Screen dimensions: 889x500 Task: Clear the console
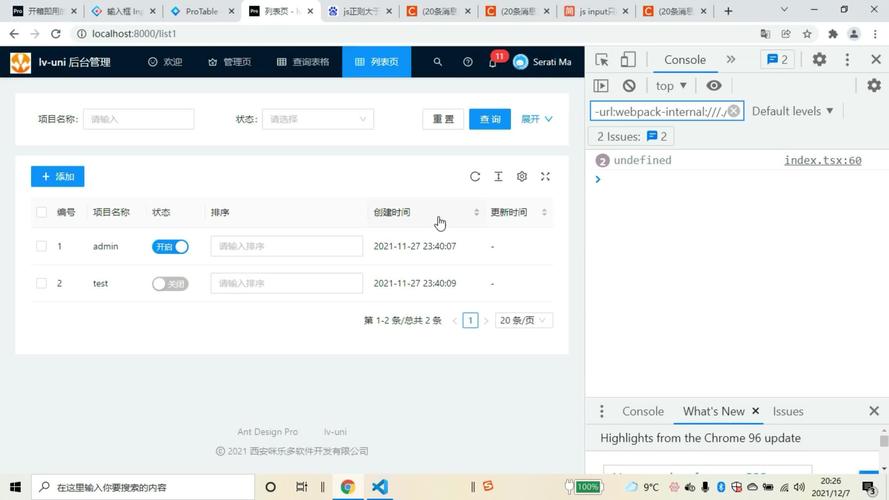click(629, 86)
